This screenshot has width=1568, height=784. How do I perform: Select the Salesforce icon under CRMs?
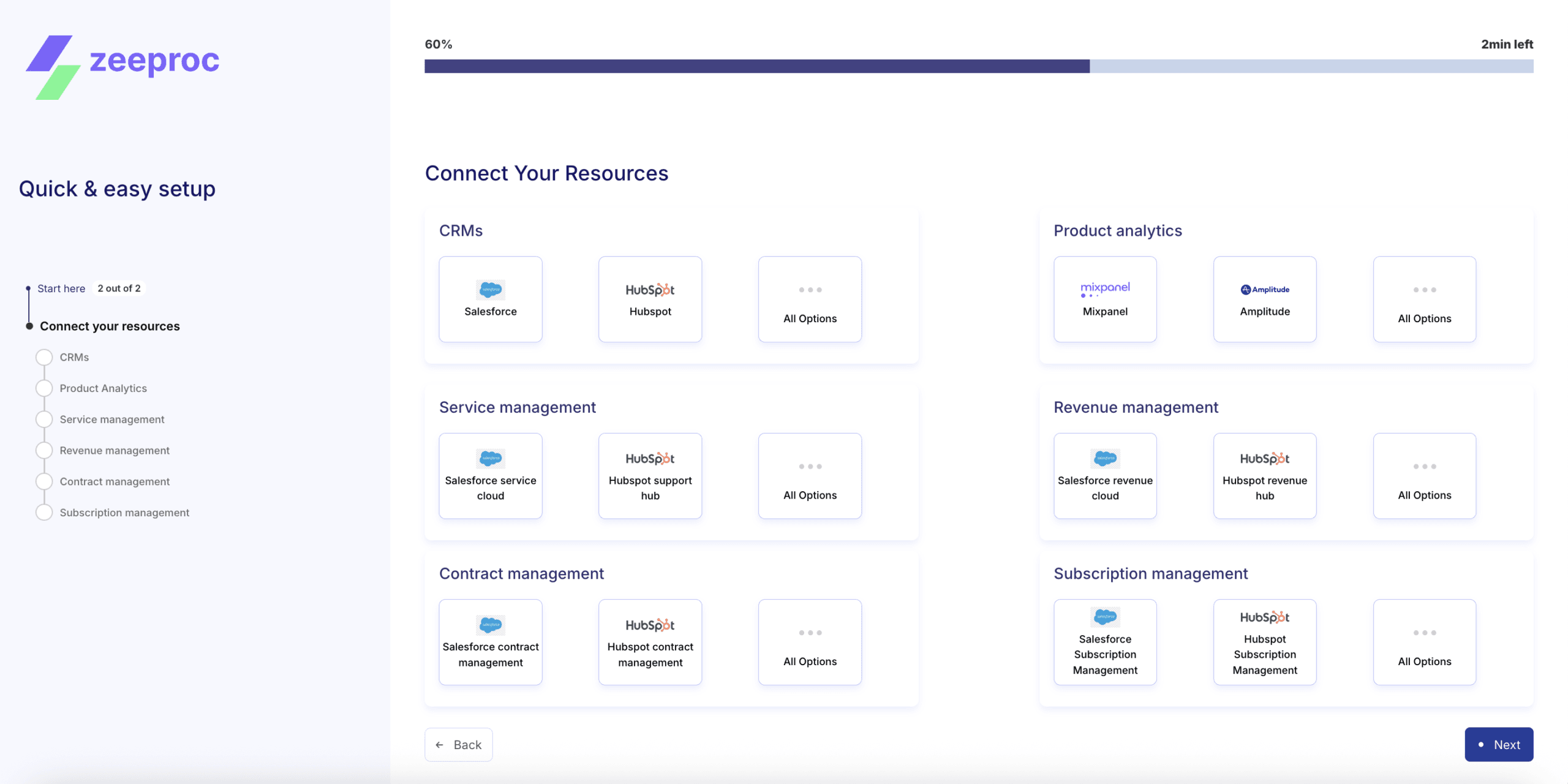point(490,299)
